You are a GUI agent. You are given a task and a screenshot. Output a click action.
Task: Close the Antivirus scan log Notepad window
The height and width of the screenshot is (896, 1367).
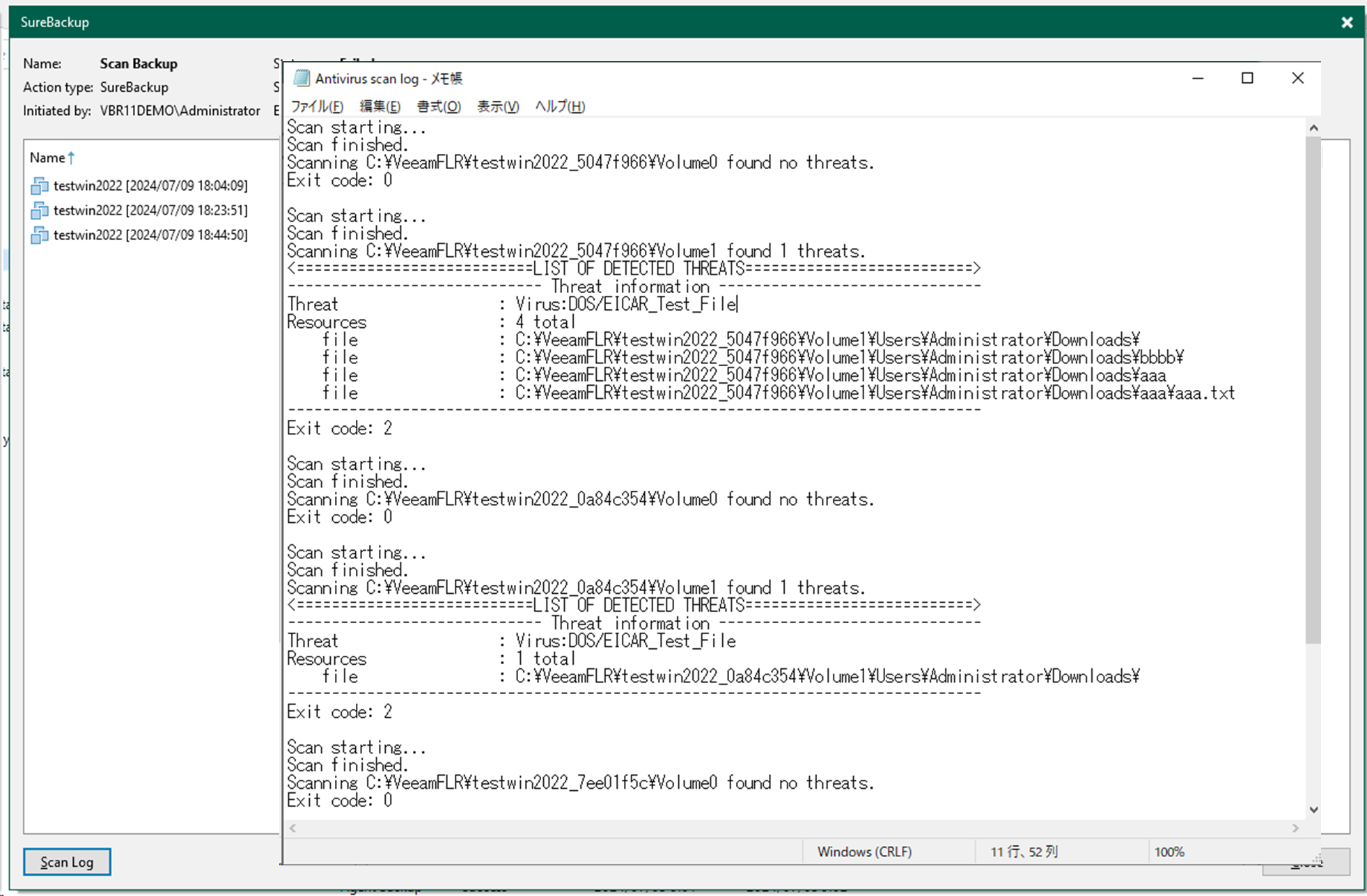pyautogui.click(x=1297, y=78)
